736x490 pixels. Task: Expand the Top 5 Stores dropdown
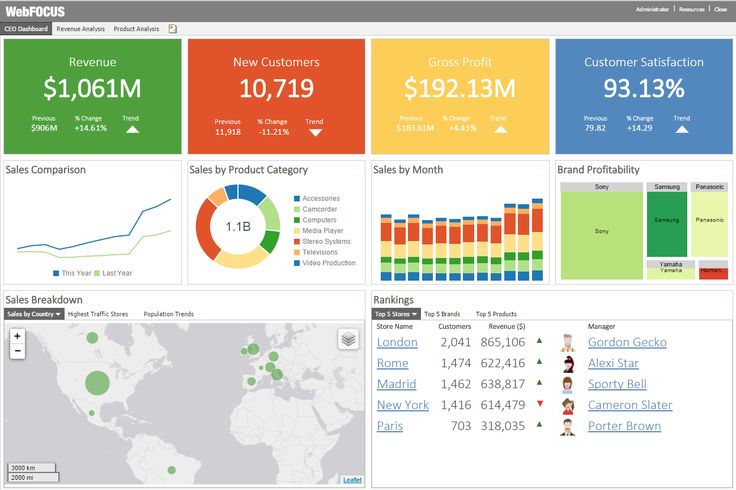point(397,314)
